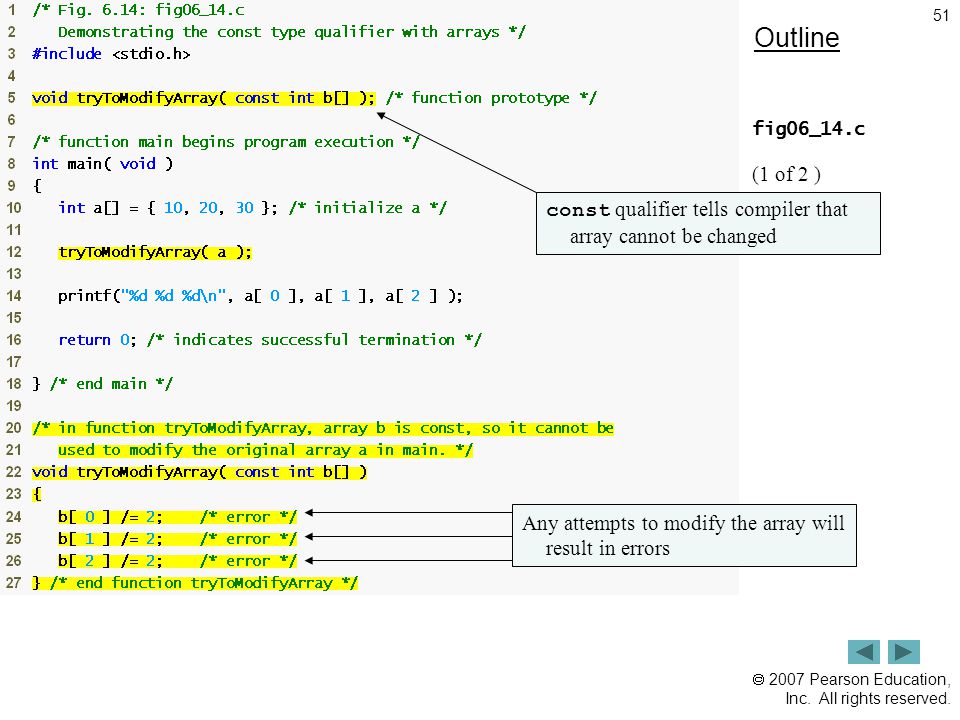Click the 'Fig. 6.14: fig06_14.c' comment on line 1
960x720 pixels.
coord(139,10)
